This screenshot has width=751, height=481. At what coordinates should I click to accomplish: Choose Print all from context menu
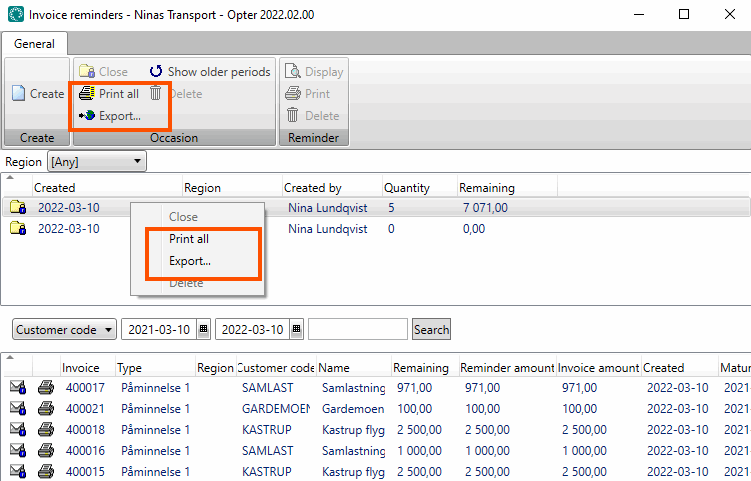pyautogui.click(x=189, y=239)
